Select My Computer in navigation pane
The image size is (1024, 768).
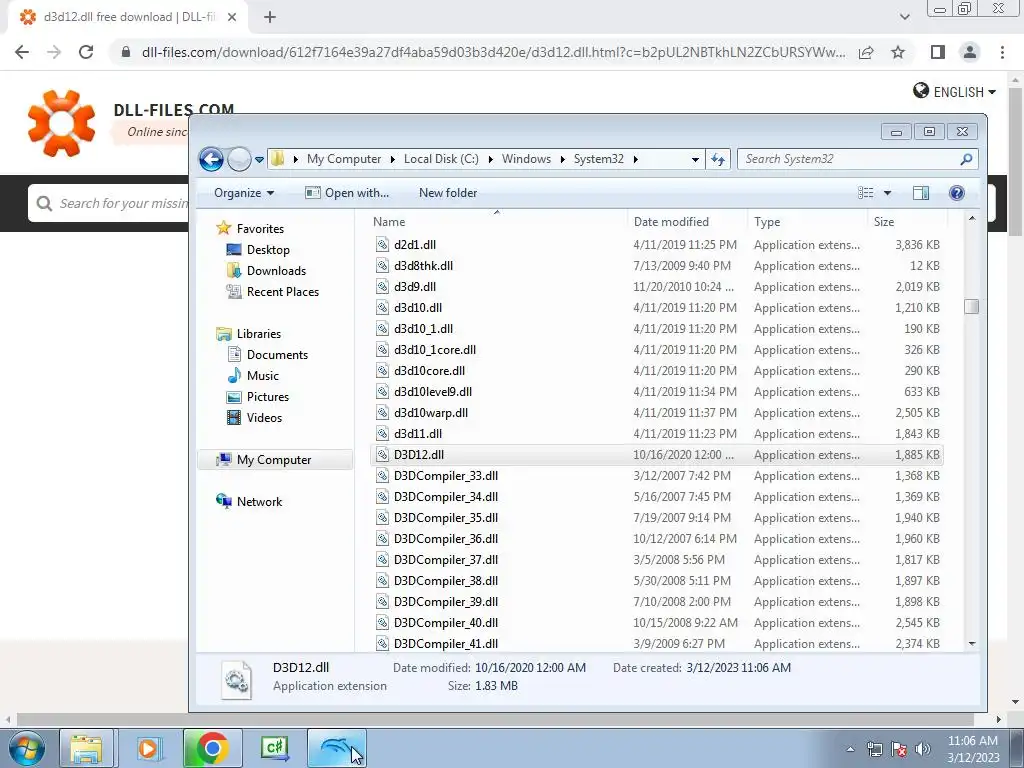pyautogui.click(x=274, y=460)
